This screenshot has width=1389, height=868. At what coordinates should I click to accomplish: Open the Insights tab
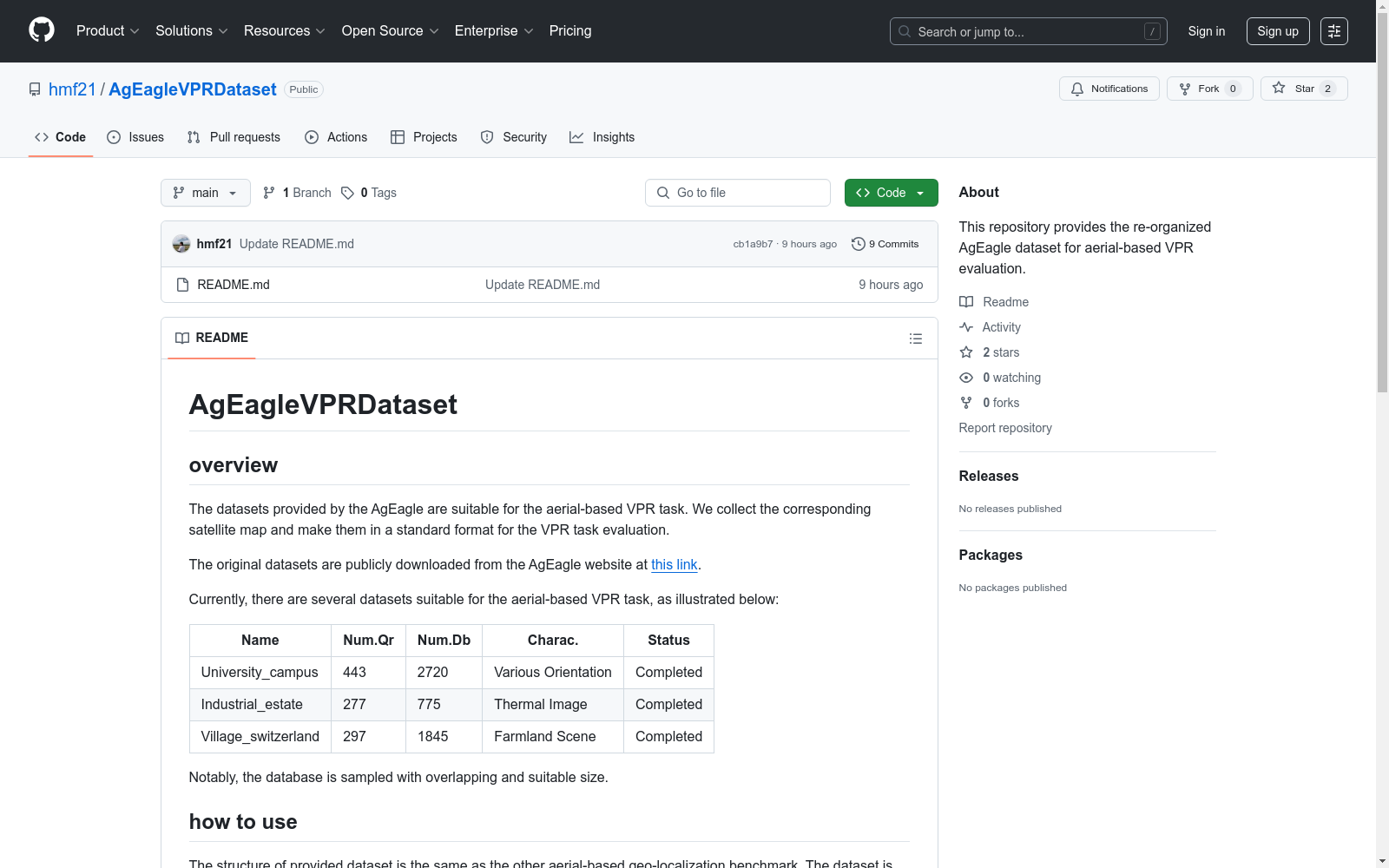[602, 137]
